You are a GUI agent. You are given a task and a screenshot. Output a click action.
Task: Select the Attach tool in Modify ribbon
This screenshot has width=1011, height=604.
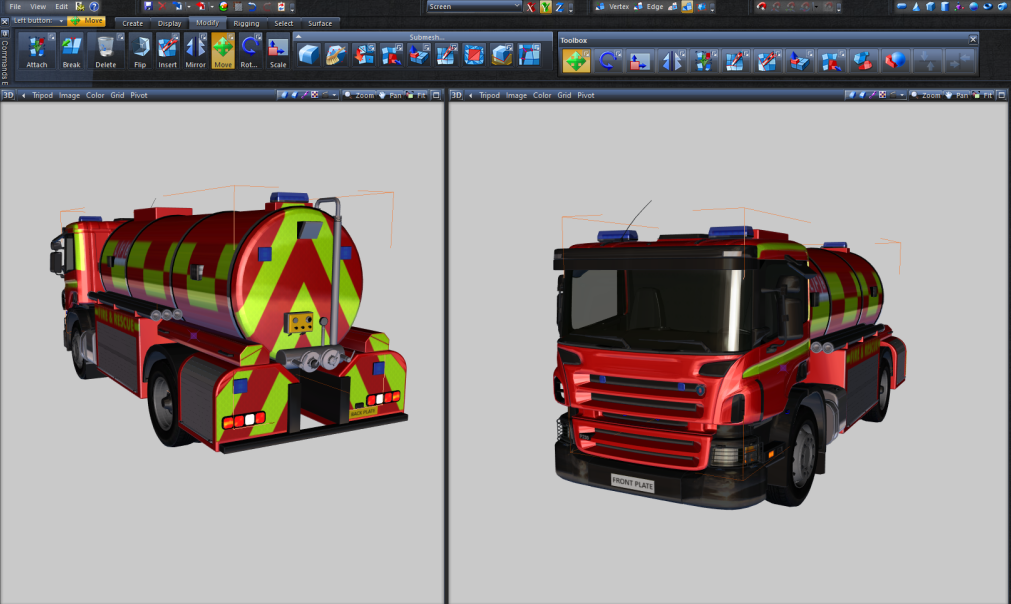pyautogui.click(x=37, y=51)
